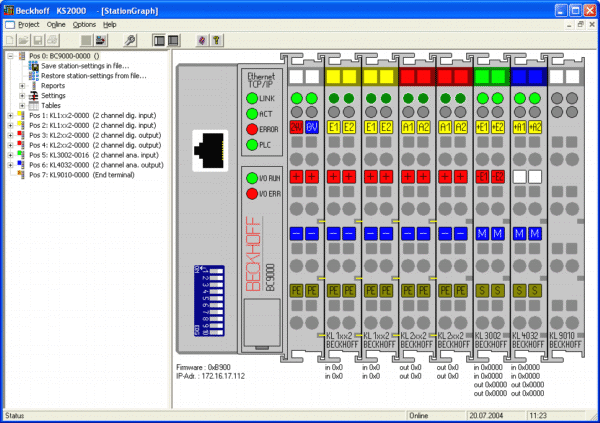The width and height of the screenshot is (600, 423).
Task: Select Pos 7: KL9010-0000 End terminal row
Action: pyautogui.click(x=82, y=175)
